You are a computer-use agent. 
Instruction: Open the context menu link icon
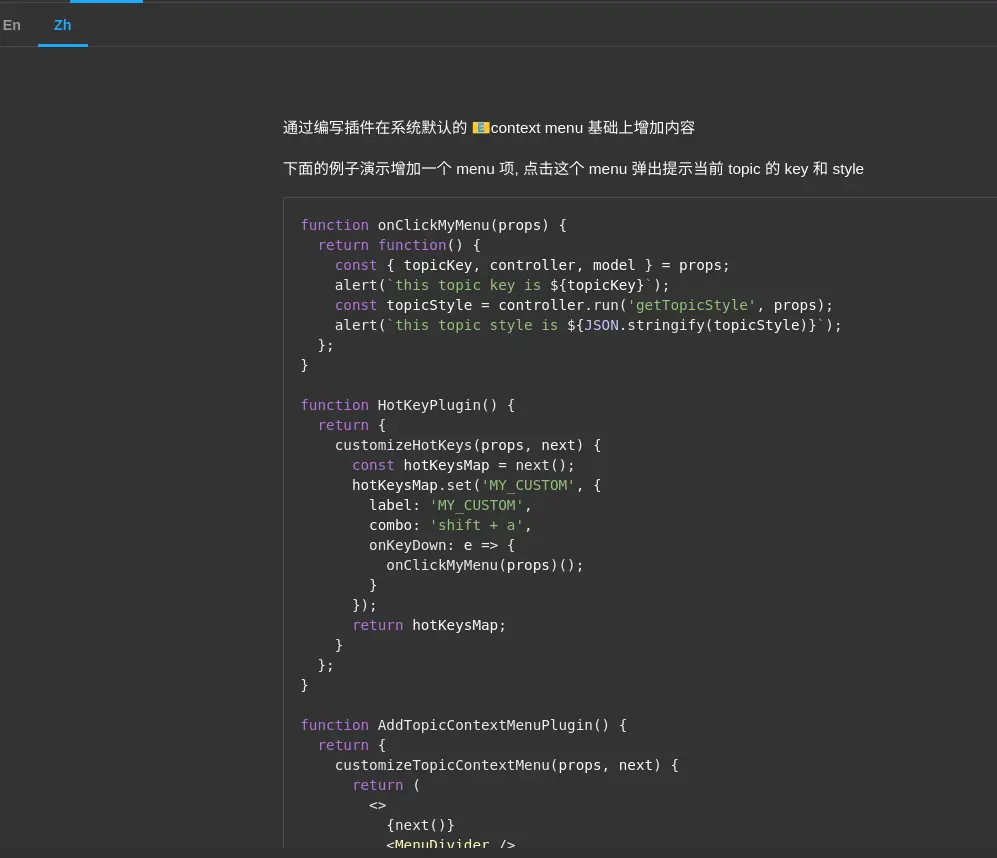481,128
